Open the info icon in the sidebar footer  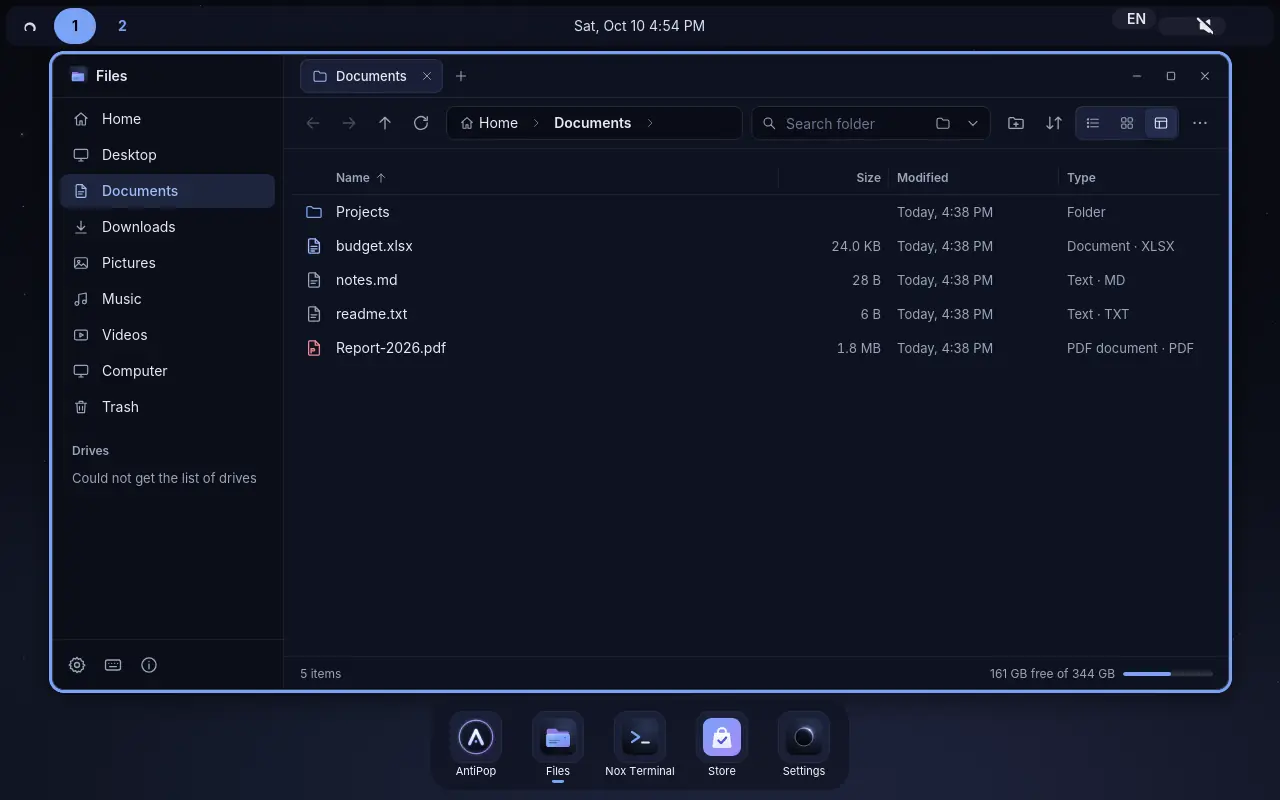coord(149,665)
